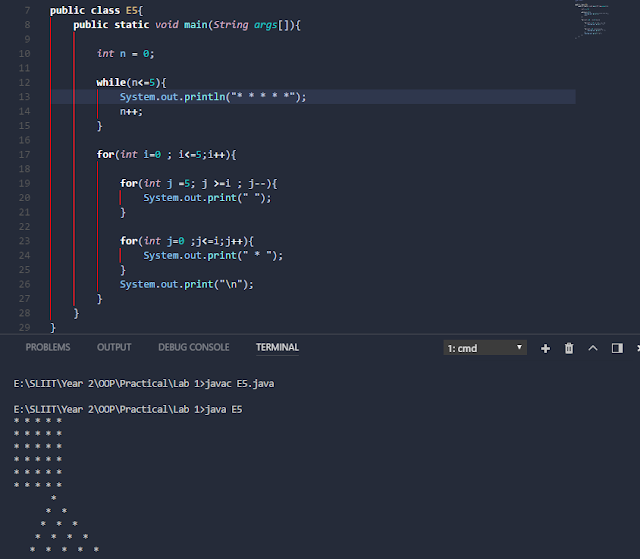Place cursor on 'public class E5{' line
Image resolution: width=640 pixels, height=559 pixels.
click(x=96, y=11)
